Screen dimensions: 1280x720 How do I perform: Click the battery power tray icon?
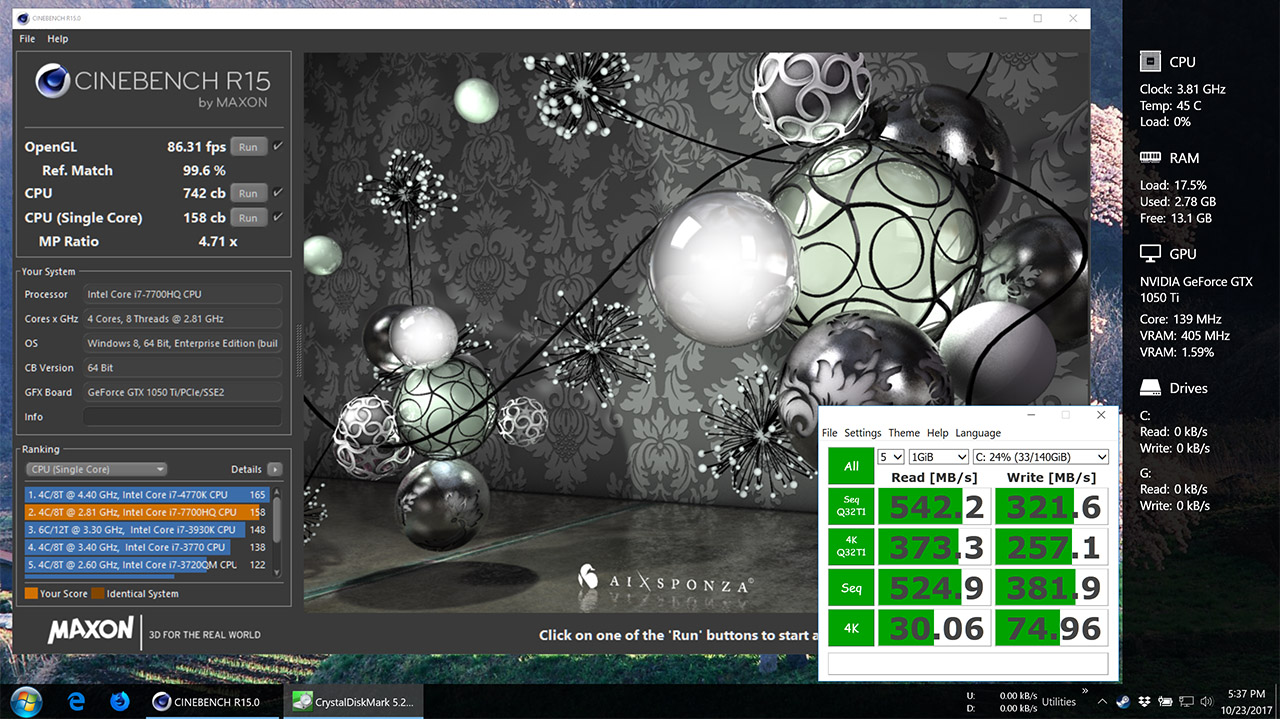point(1166,702)
